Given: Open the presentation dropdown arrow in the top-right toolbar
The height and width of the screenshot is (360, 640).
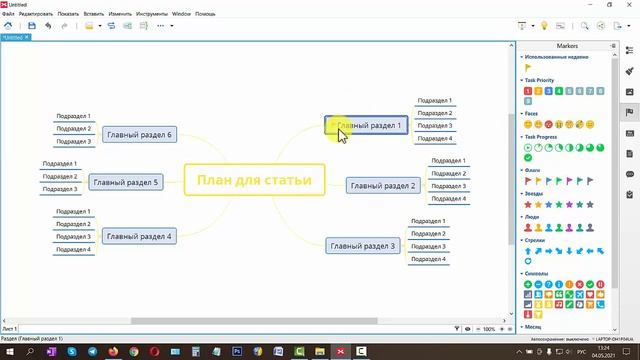Looking at the screenshot, I should (533, 26).
